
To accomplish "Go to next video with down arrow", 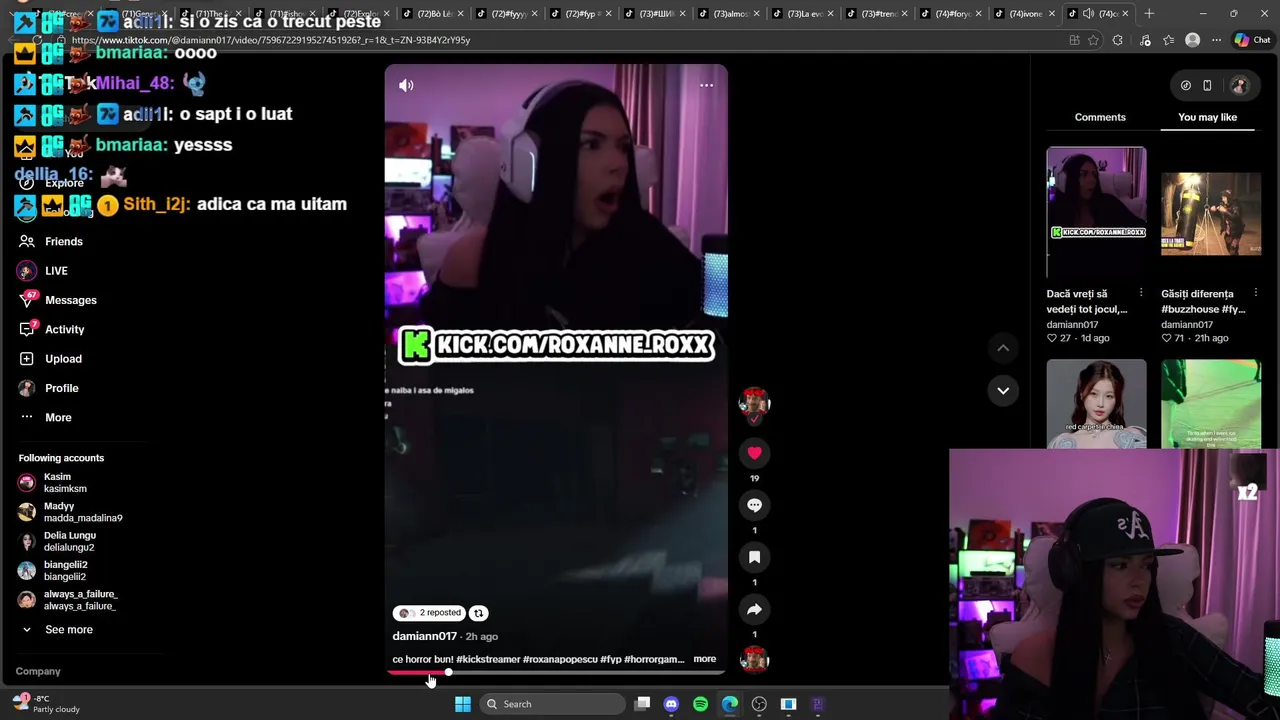I will (1003, 390).
